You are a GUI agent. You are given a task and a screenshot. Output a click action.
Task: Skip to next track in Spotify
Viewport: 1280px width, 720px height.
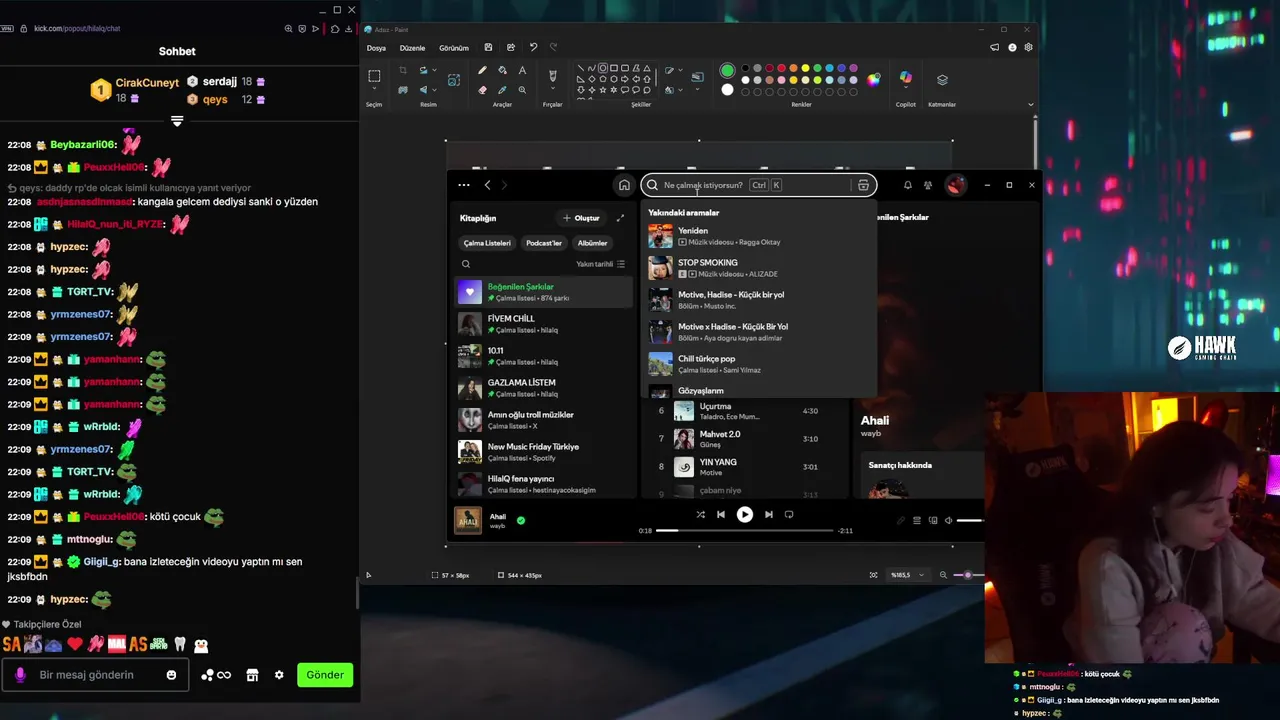[769, 514]
